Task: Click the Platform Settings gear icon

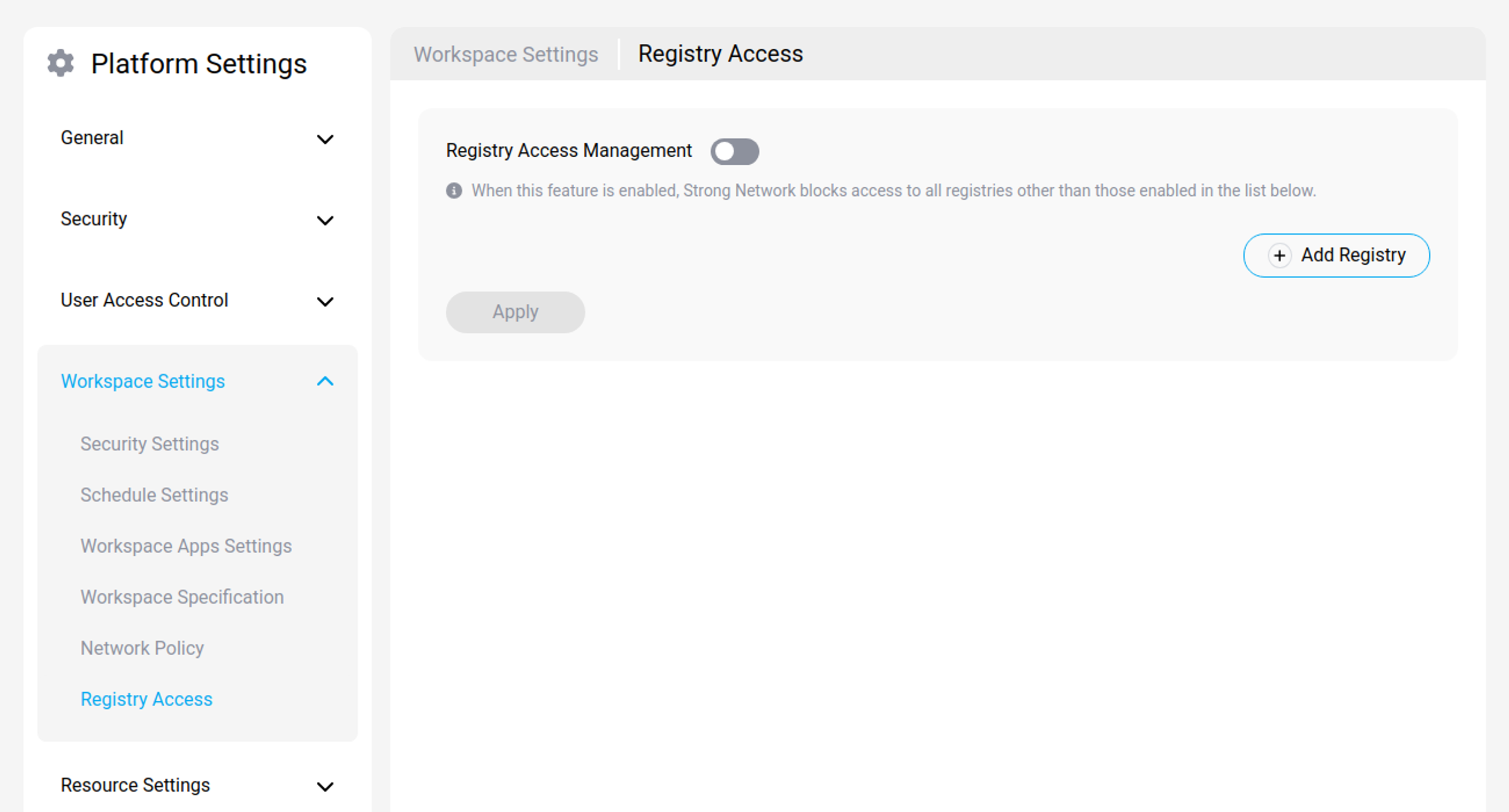Action: 60,63
